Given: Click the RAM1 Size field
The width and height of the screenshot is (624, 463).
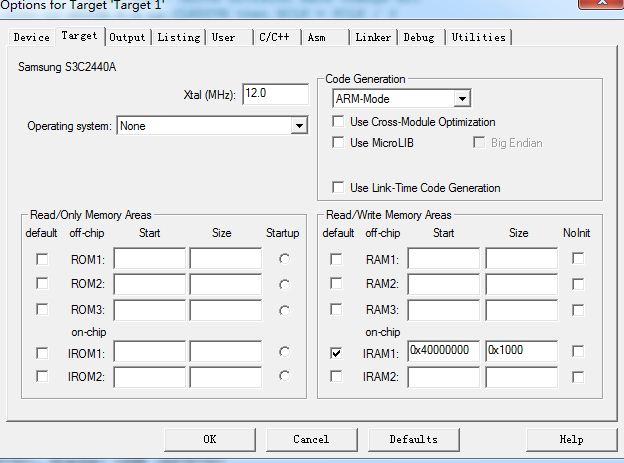Looking at the screenshot, I should point(521,258).
